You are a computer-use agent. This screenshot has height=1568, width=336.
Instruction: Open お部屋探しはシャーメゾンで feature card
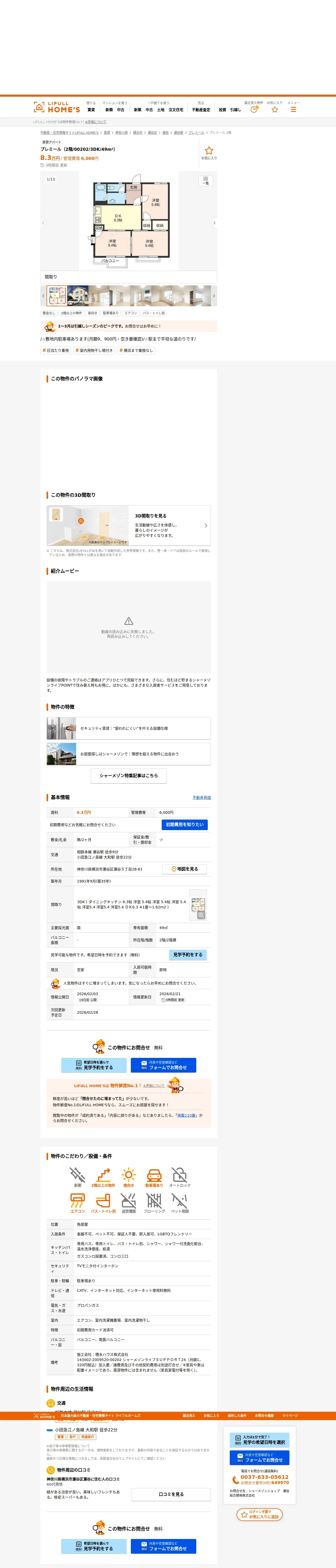pyautogui.click(x=129, y=754)
